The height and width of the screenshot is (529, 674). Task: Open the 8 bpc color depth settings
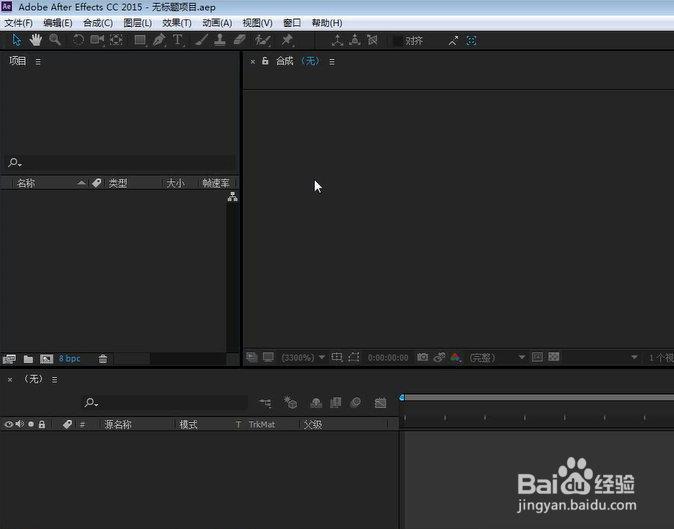(x=70, y=358)
